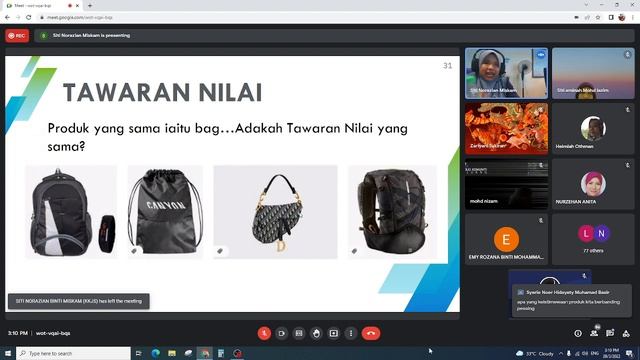Viewport: 640px width, 360px height.
Task: Click the taskbar clock and date
Action: 611,353
